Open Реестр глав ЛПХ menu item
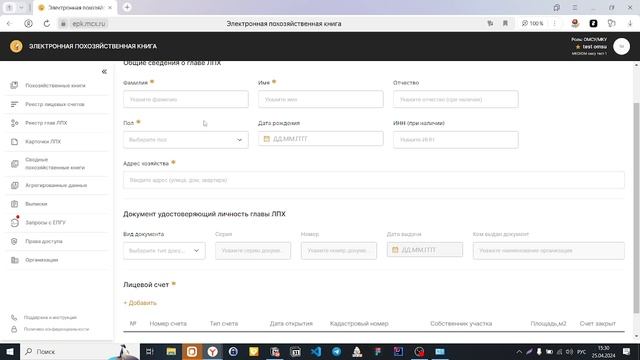 (46, 123)
